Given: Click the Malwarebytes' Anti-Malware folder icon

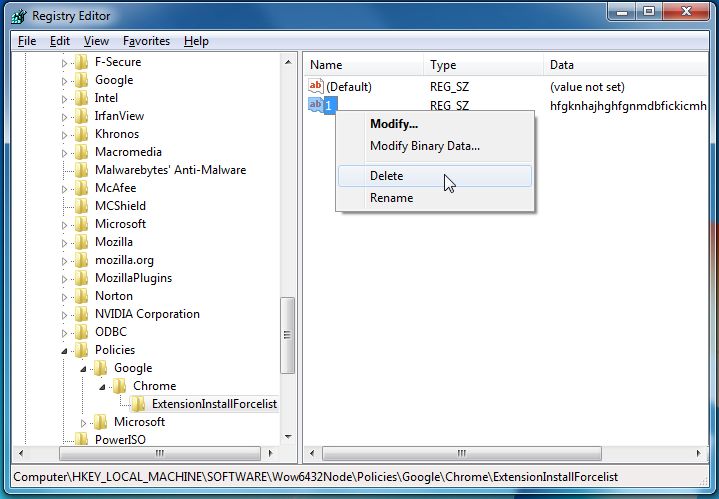Looking at the screenshot, I should [x=81, y=170].
